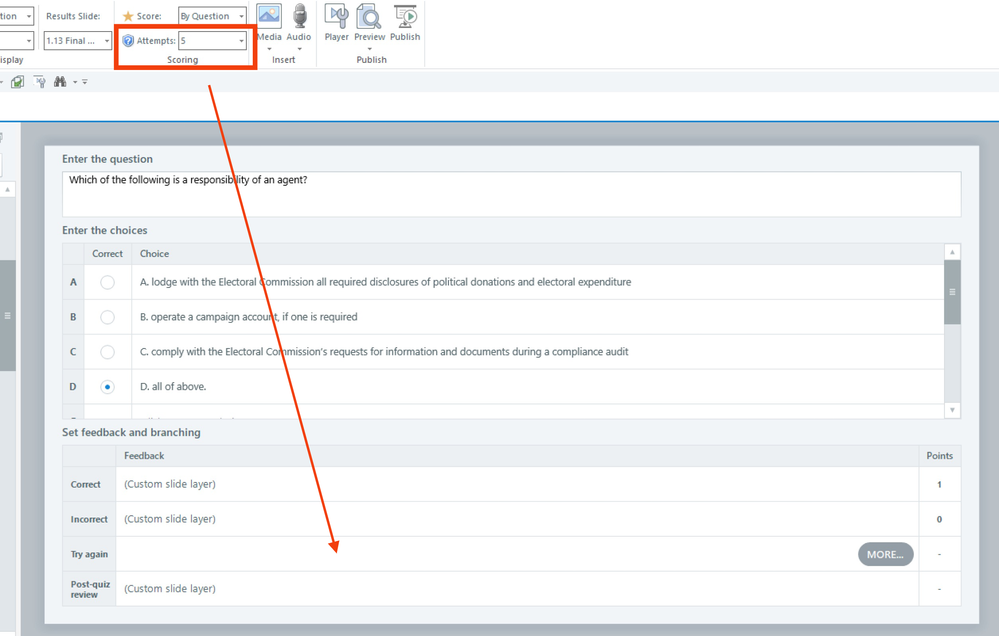Image resolution: width=999 pixels, height=636 pixels.
Task: Expand the Audio dropdown arrow
Action: (x=299, y=49)
